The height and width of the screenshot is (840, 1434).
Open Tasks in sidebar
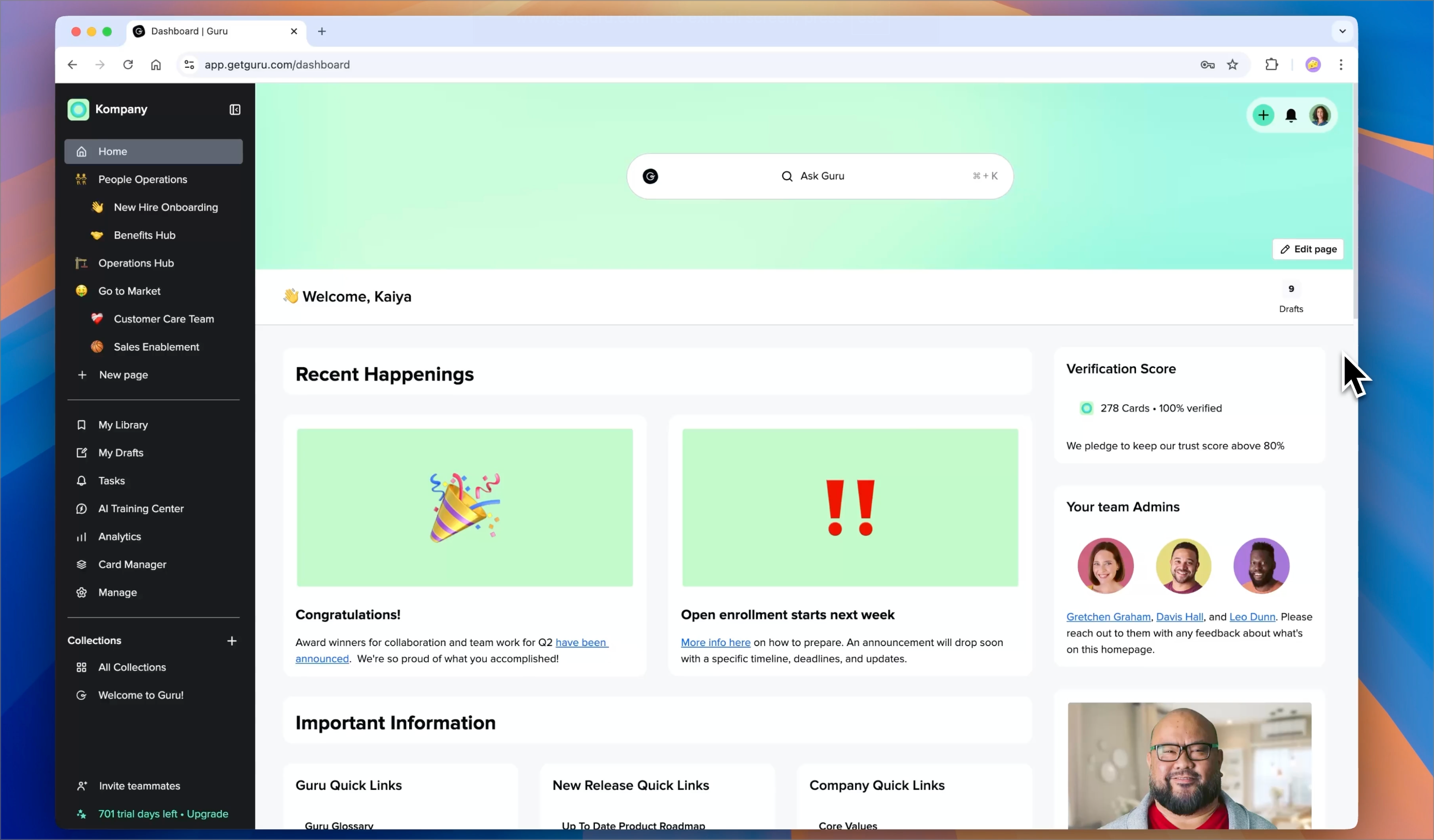click(x=154, y=481)
